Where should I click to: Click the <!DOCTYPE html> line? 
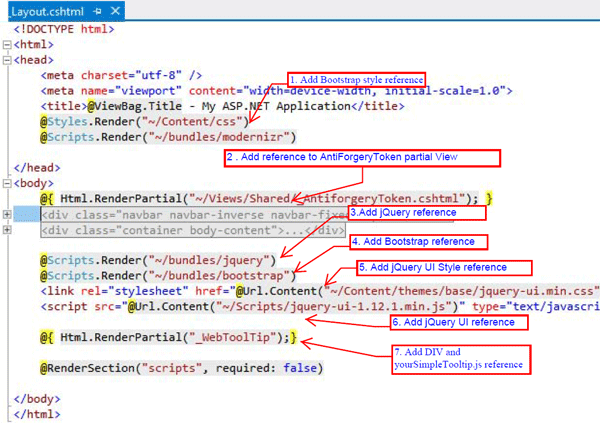(x=64, y=29)
